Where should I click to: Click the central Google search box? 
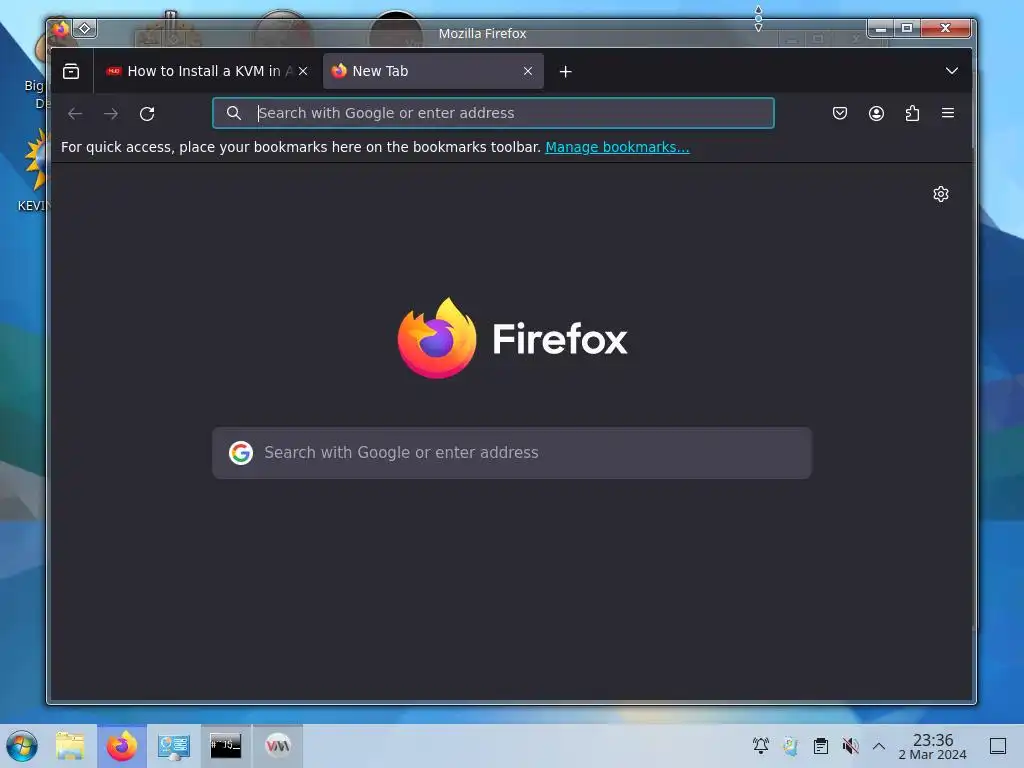(512, 453)
